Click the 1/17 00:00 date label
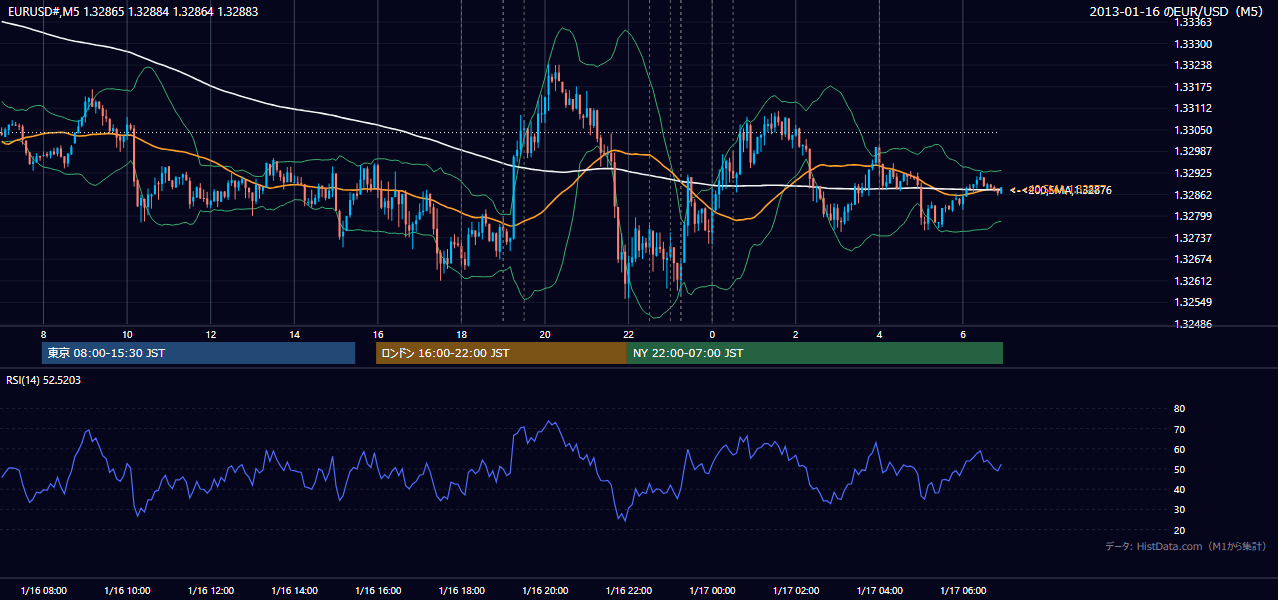Viewport: 1278px width, 600px height. [712, 591]
